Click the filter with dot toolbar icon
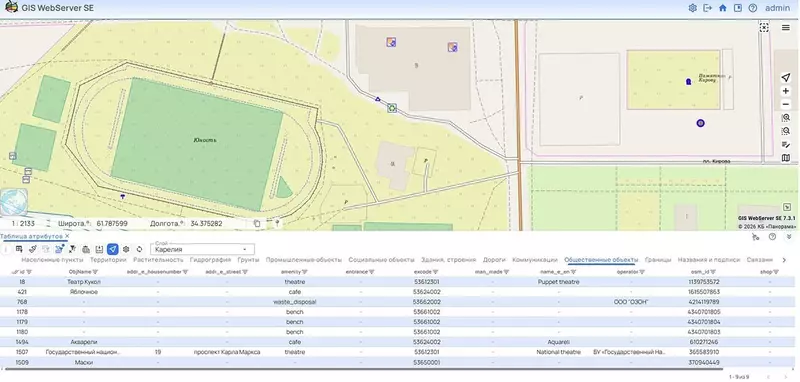The width and height of the screenshot is (800, 382). coord(59,249)
